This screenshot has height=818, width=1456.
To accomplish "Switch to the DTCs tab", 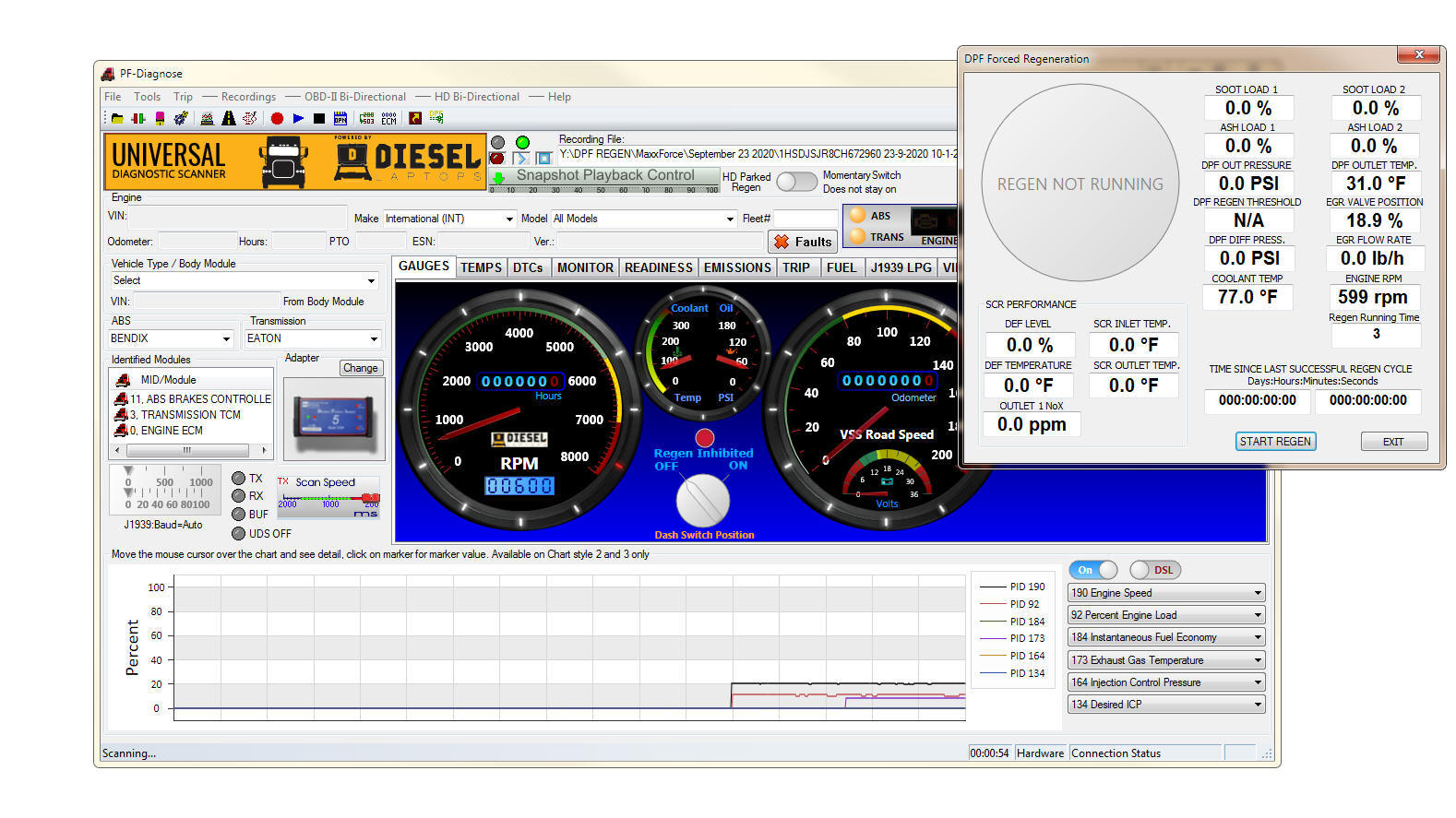I will point(528,267).
